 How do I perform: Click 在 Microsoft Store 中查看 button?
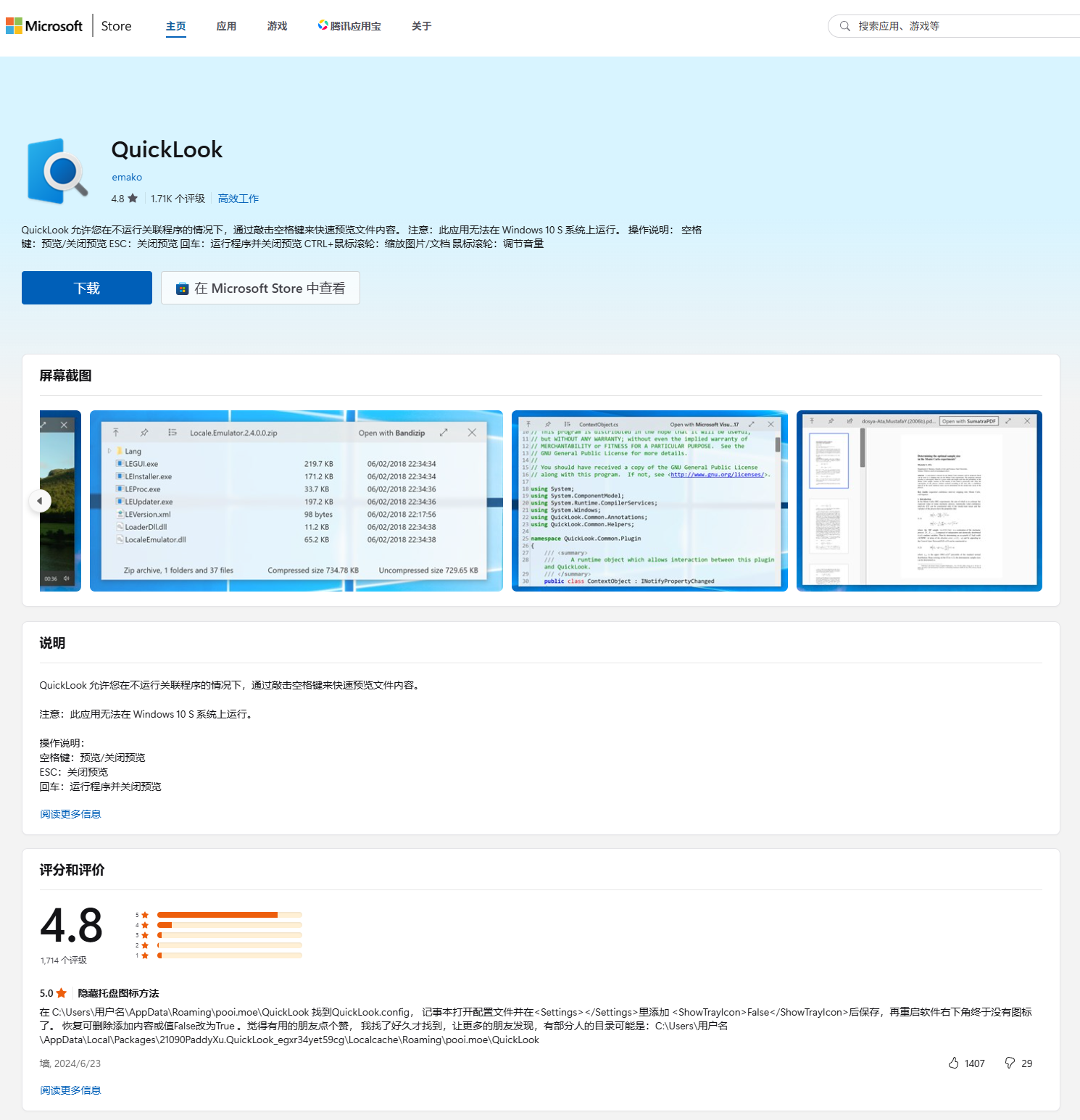(260, 288)
